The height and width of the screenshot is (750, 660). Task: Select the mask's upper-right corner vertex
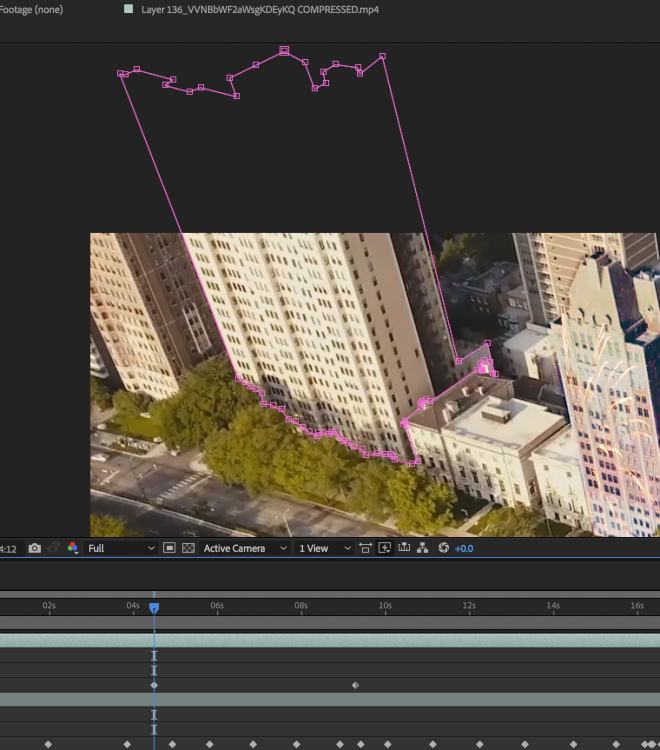(x=382, y=56)
